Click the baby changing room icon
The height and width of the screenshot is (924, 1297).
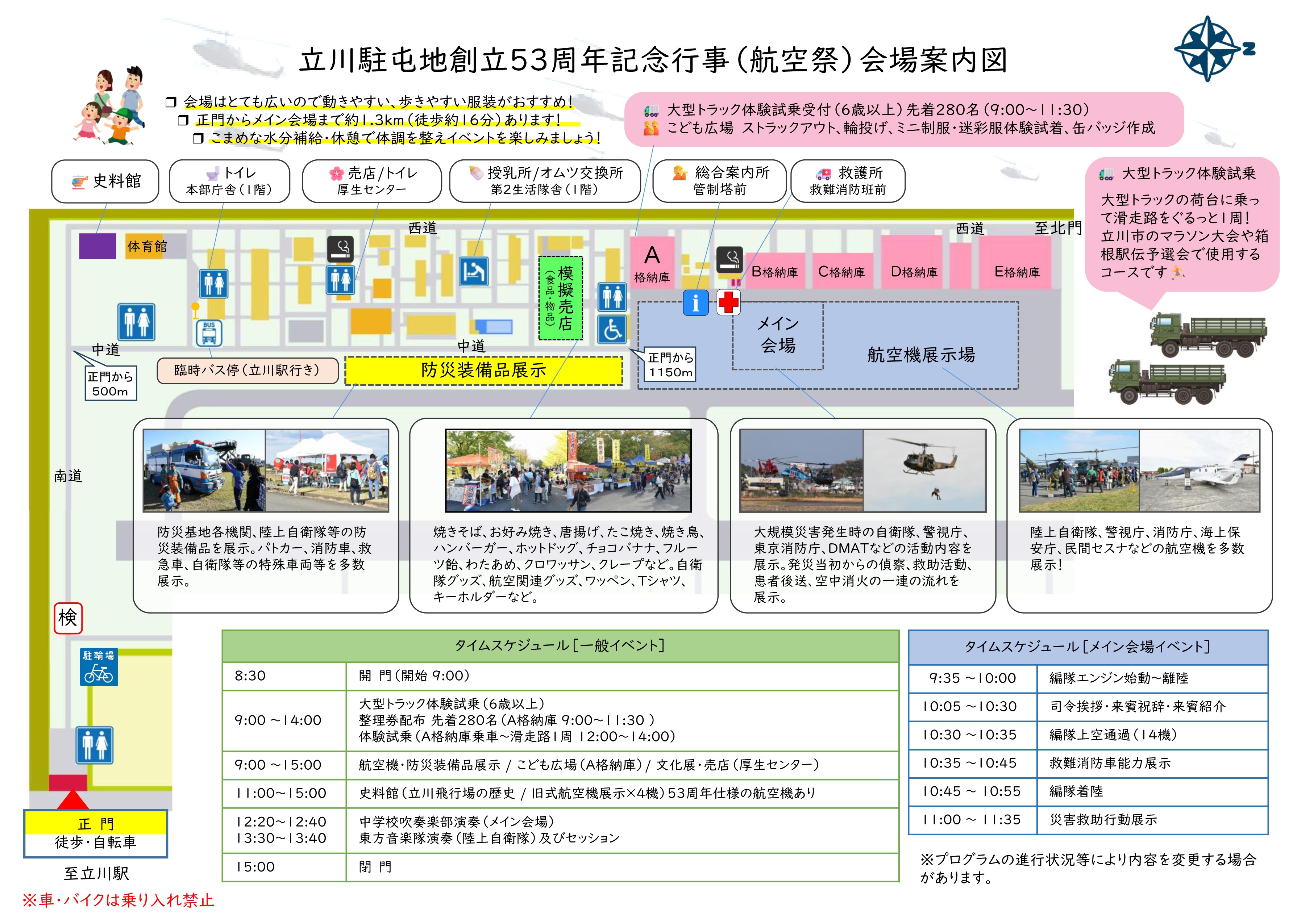click(474, 271)
